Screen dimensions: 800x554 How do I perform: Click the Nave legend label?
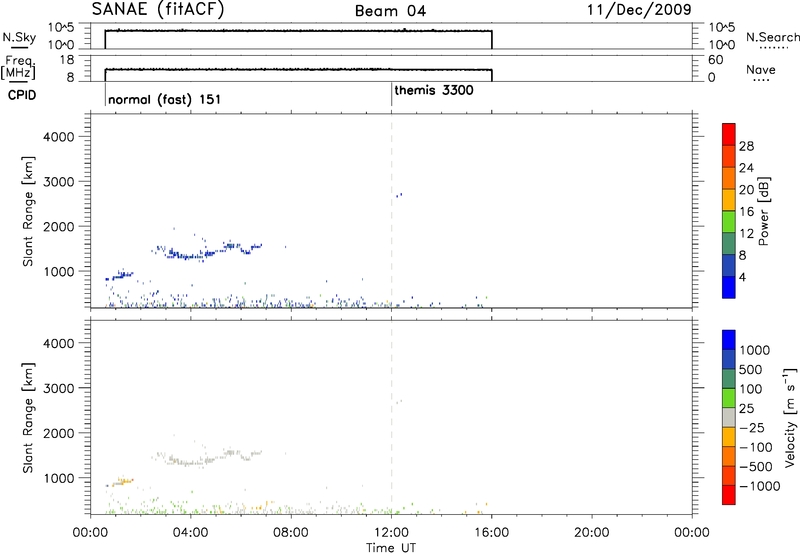tap(760, 69)
